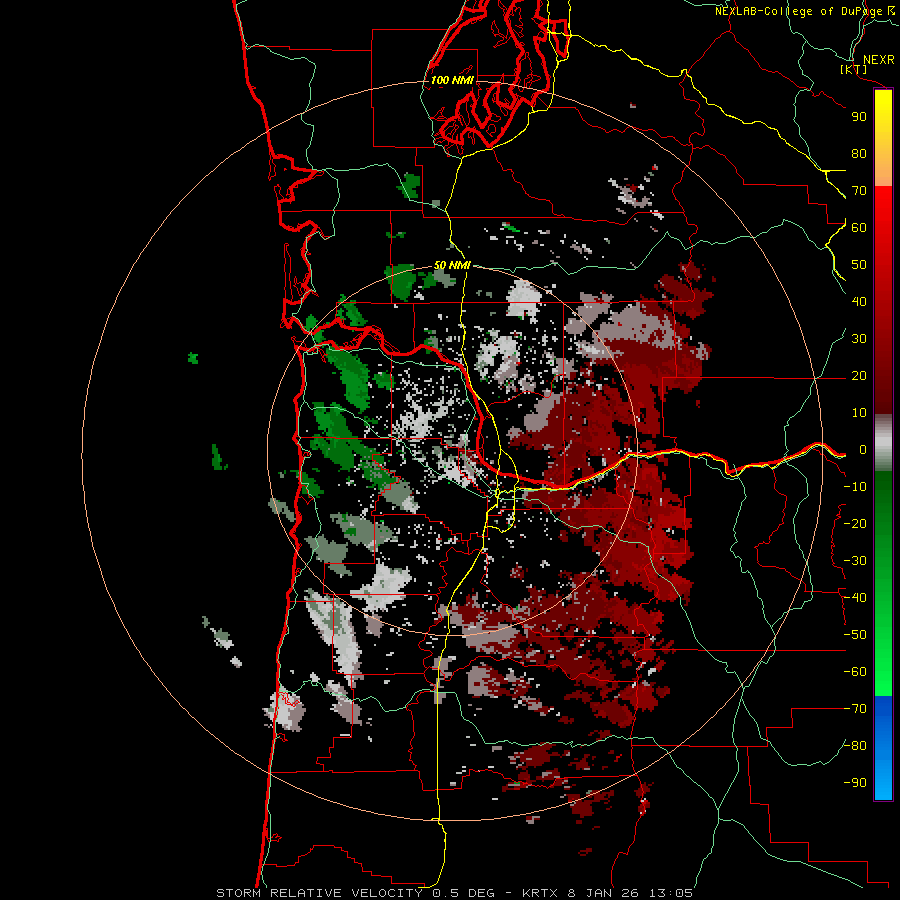The height and width of the screenshot is (900, 900).
Task: Click the 90 value on the velocity scale
Action: click(859, 117)
